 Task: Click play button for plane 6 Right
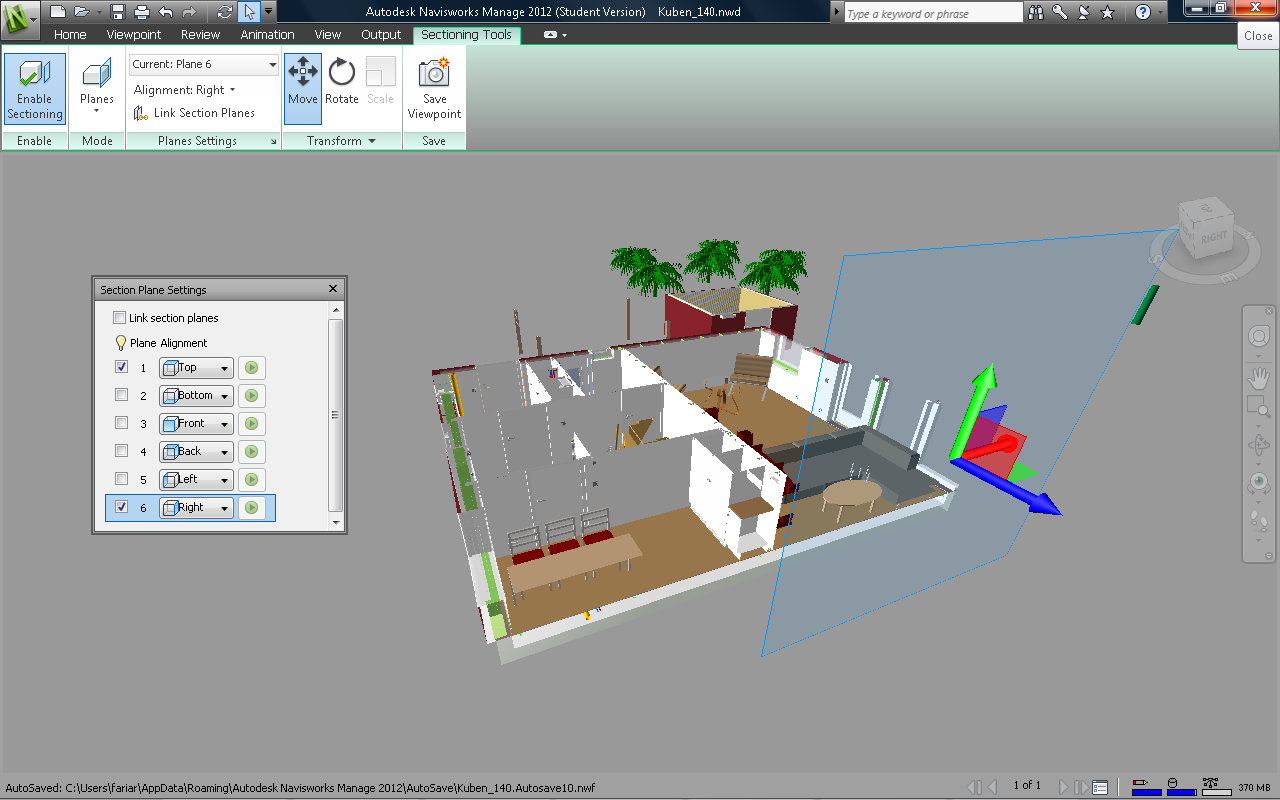click(252, 508)
